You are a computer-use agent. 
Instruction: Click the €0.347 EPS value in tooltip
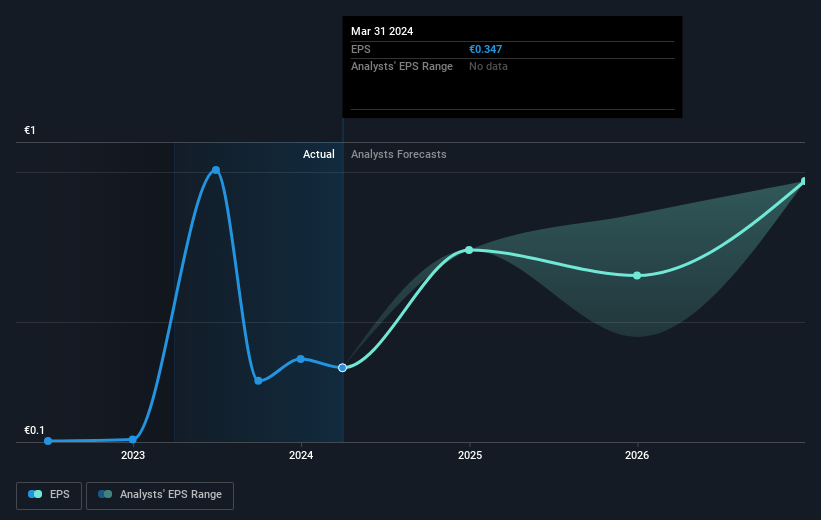(485, 49)
